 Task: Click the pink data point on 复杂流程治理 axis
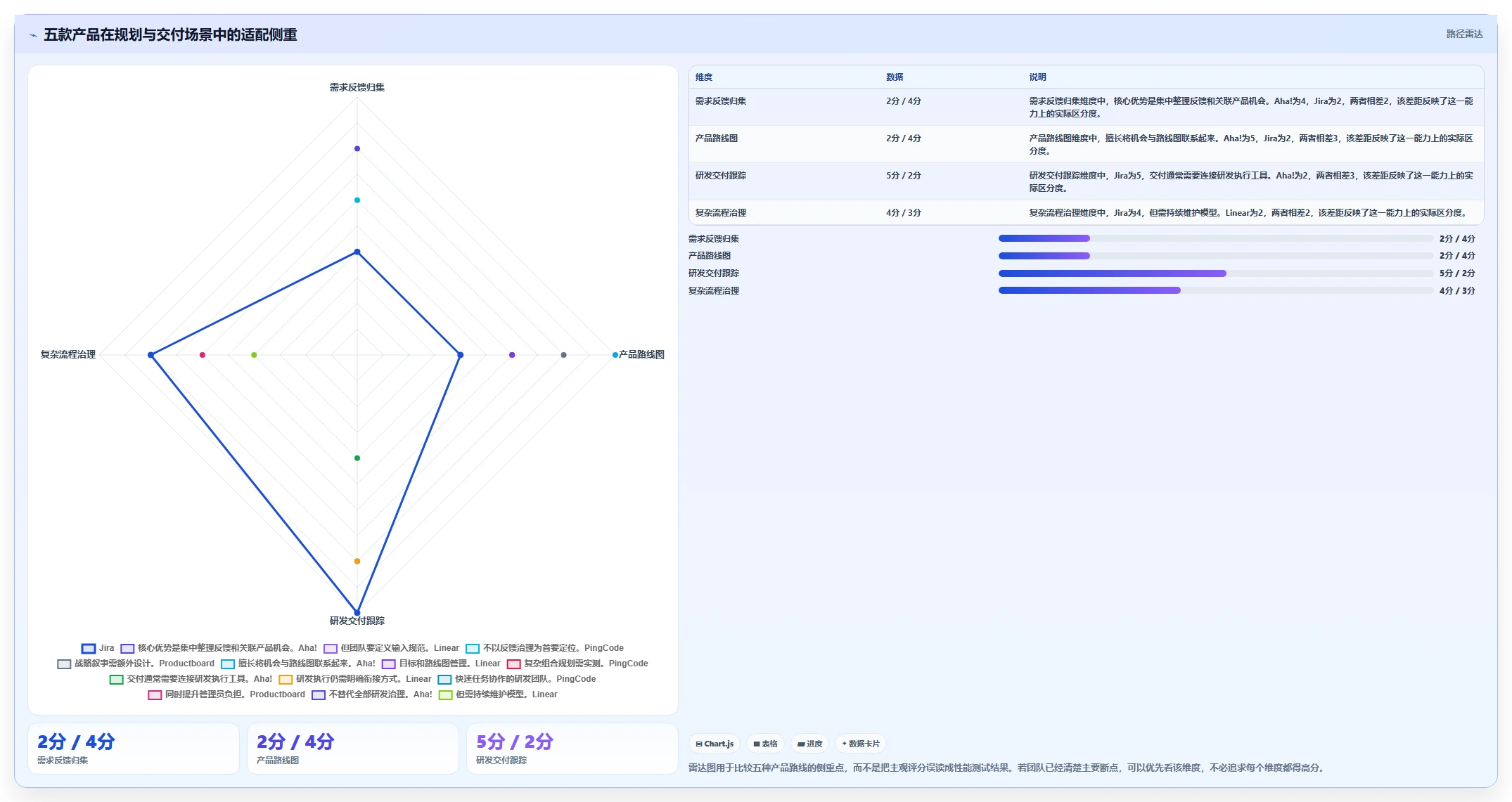click(203, 355)
